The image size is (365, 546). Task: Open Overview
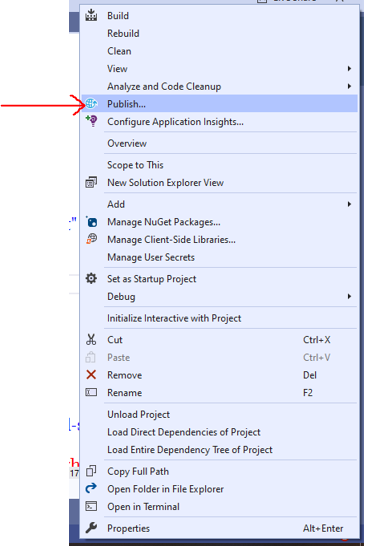219,143
